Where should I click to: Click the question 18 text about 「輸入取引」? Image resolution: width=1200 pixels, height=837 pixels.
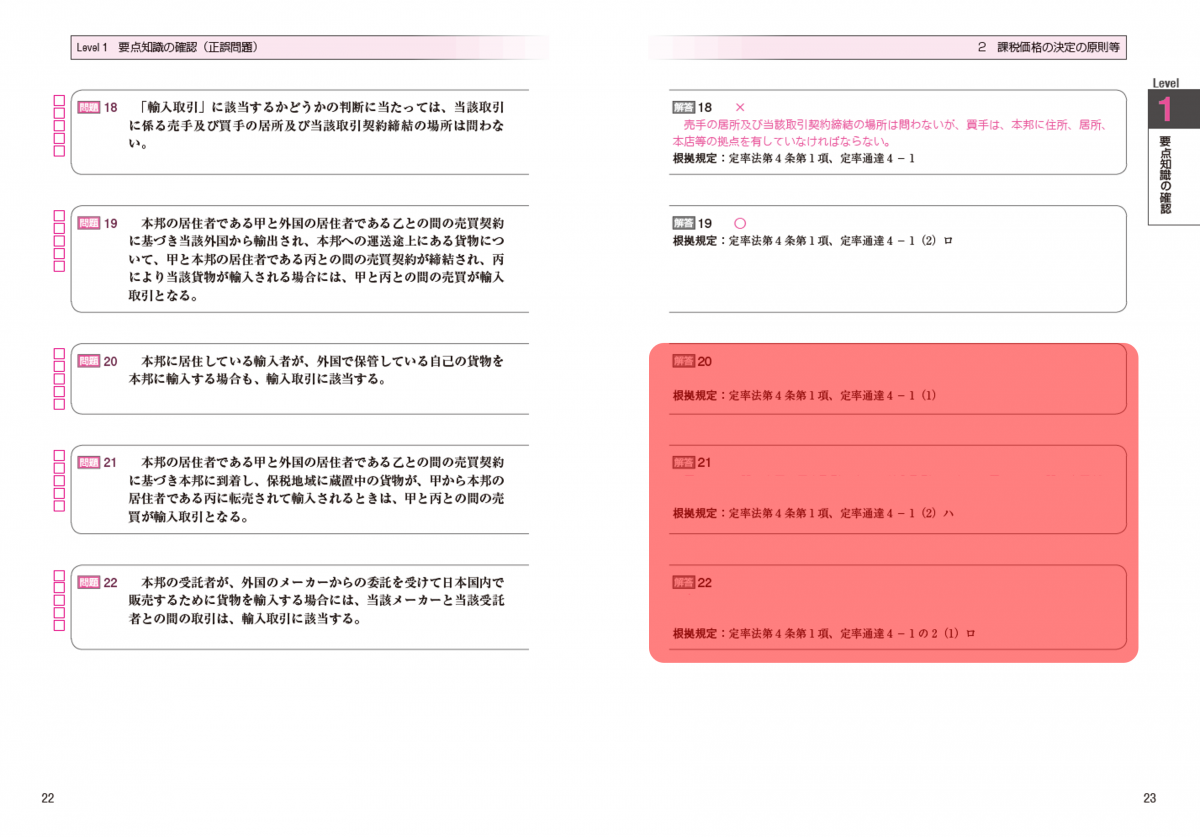[315, 125]
